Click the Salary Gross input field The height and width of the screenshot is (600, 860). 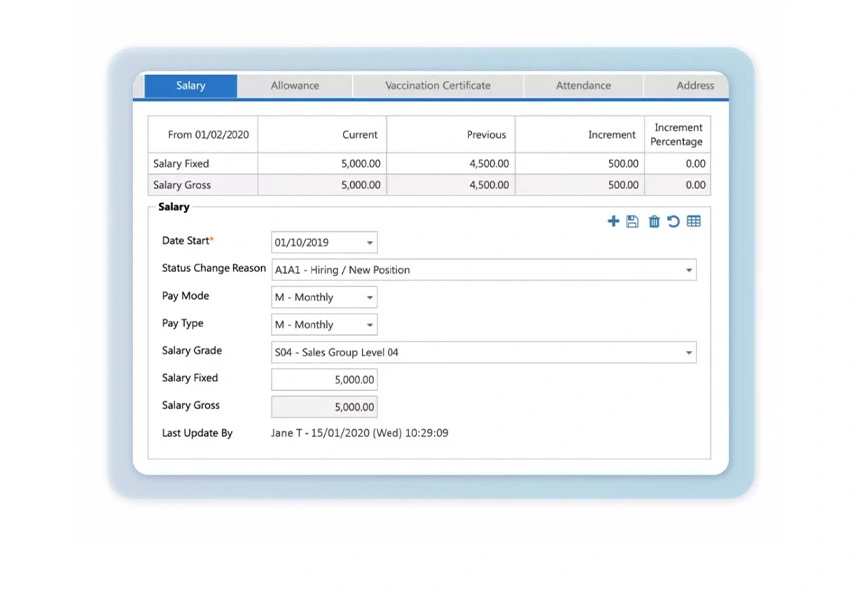click(x=324, y=407)
